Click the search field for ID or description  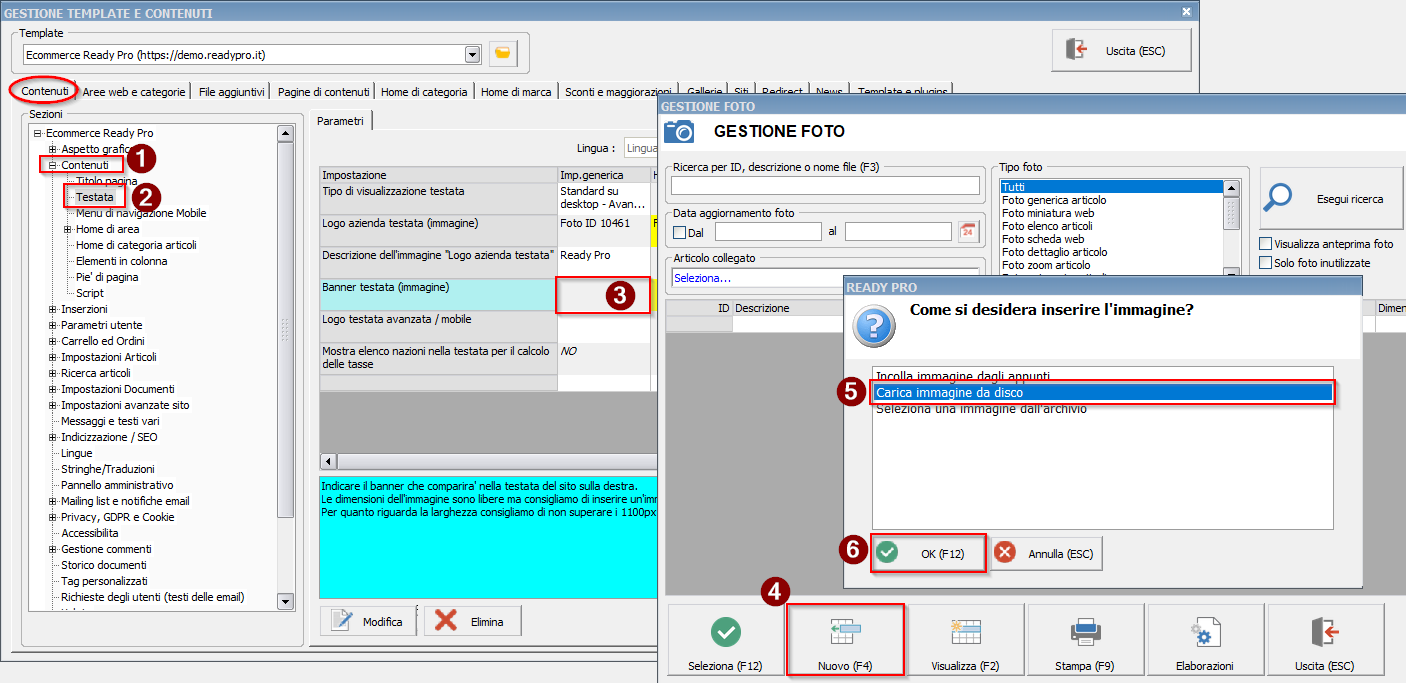pyautogui.click(x=825, y=186)
